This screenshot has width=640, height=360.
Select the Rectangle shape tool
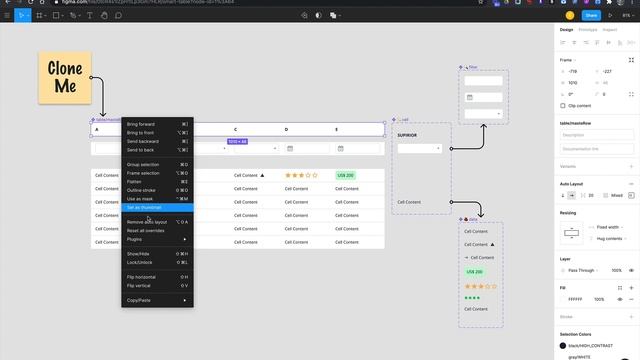[56, 16]
